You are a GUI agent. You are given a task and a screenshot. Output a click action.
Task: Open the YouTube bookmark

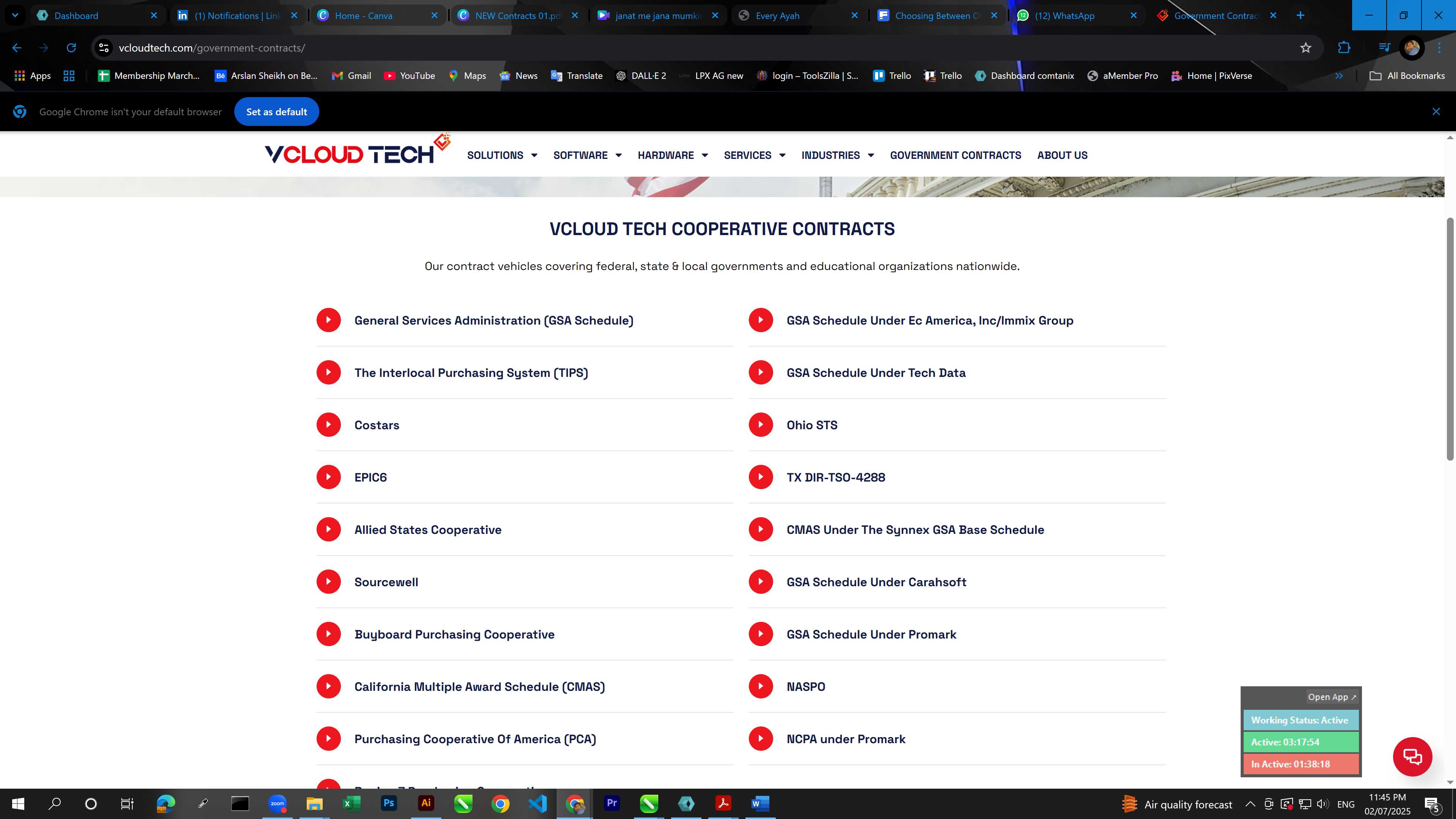[409, 76]
